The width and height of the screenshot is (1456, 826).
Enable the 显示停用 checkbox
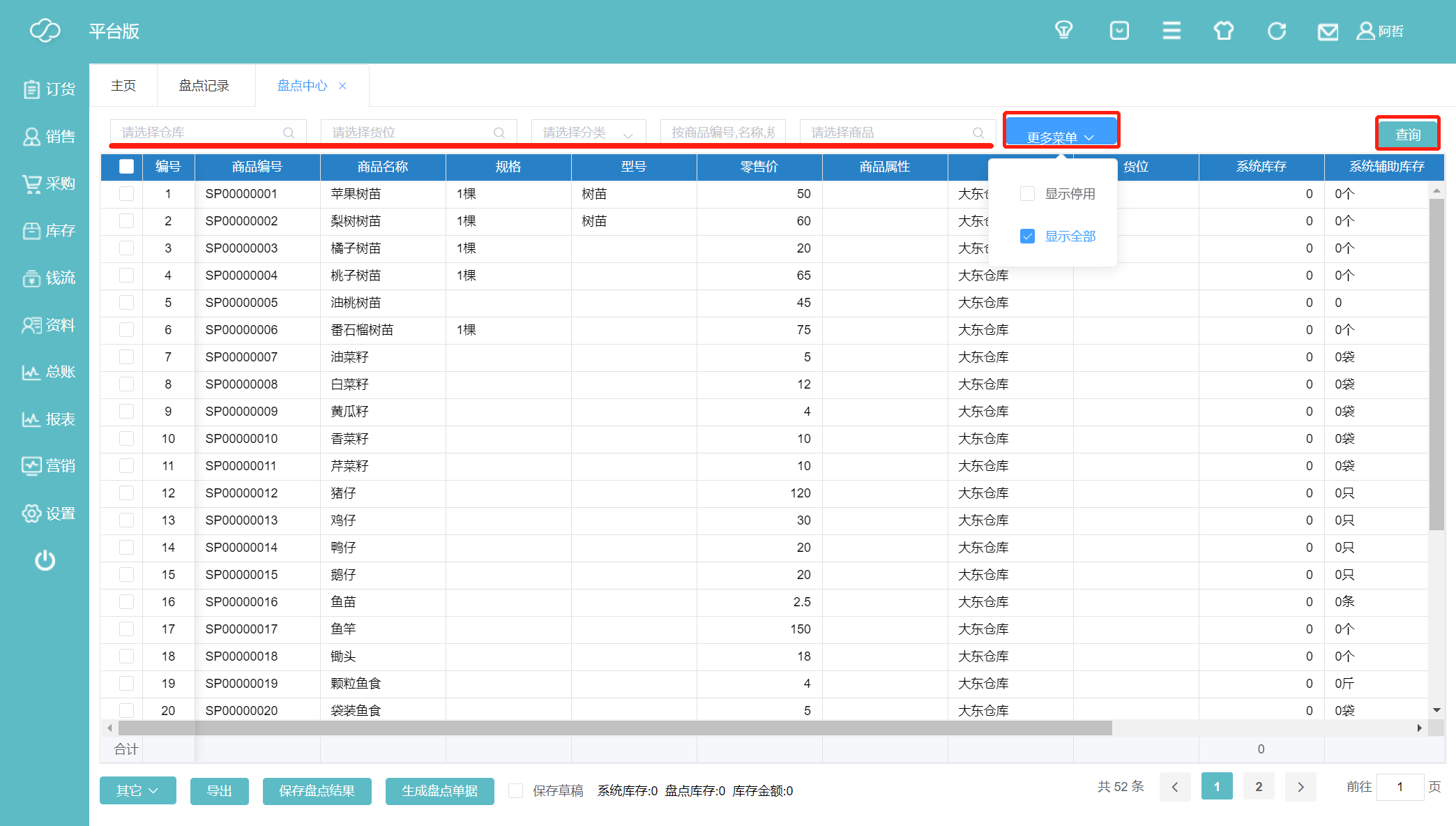pyautogui.click(x=1027, y=194)
